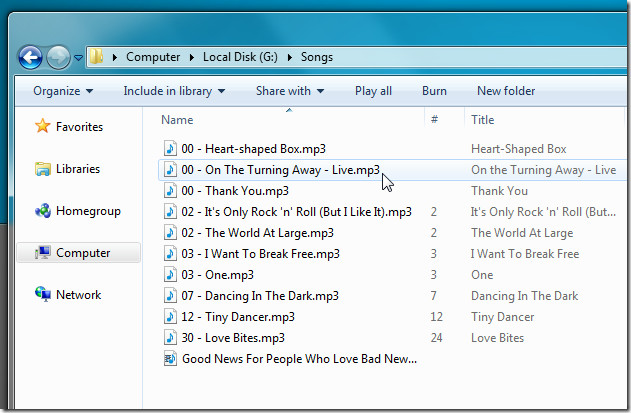Click music icon of On The Turning Away
Screen dimensions: 631x413
170,169
